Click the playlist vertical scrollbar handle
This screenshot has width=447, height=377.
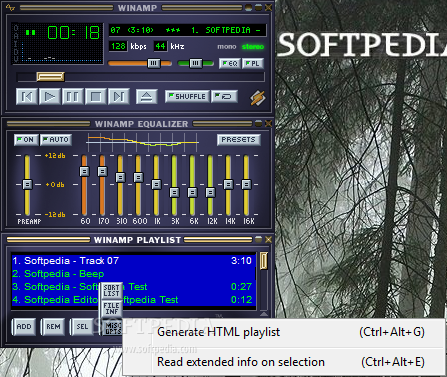point(263,261)
